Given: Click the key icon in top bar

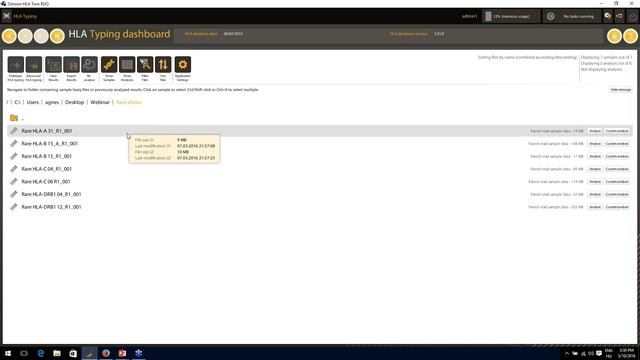Looking at the screenshot, I should pyautogui.click(x=608, y=16).
